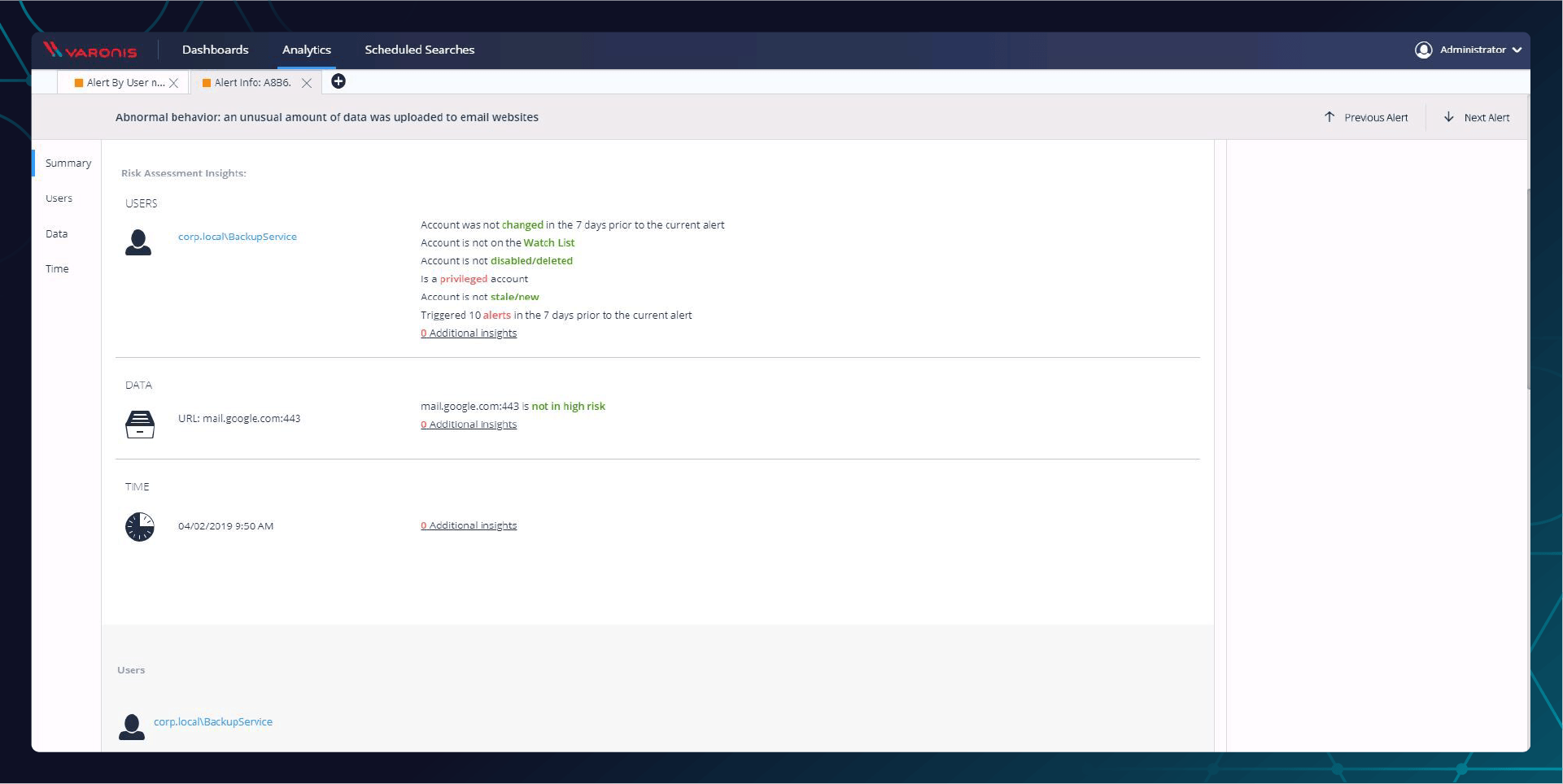Open the corp.local\BackupService user link
Screen dimensions: 1563x784
[237, 237]
